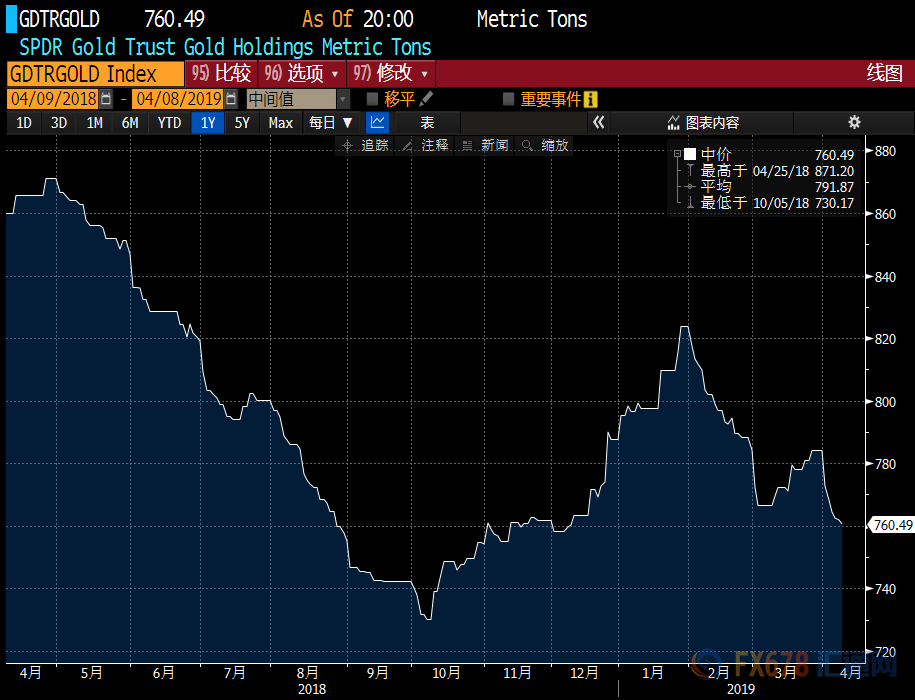Click the SPDR Gold Trust Gold Holdings title
This screenshot has width=915, height=700.
(225, 47)
